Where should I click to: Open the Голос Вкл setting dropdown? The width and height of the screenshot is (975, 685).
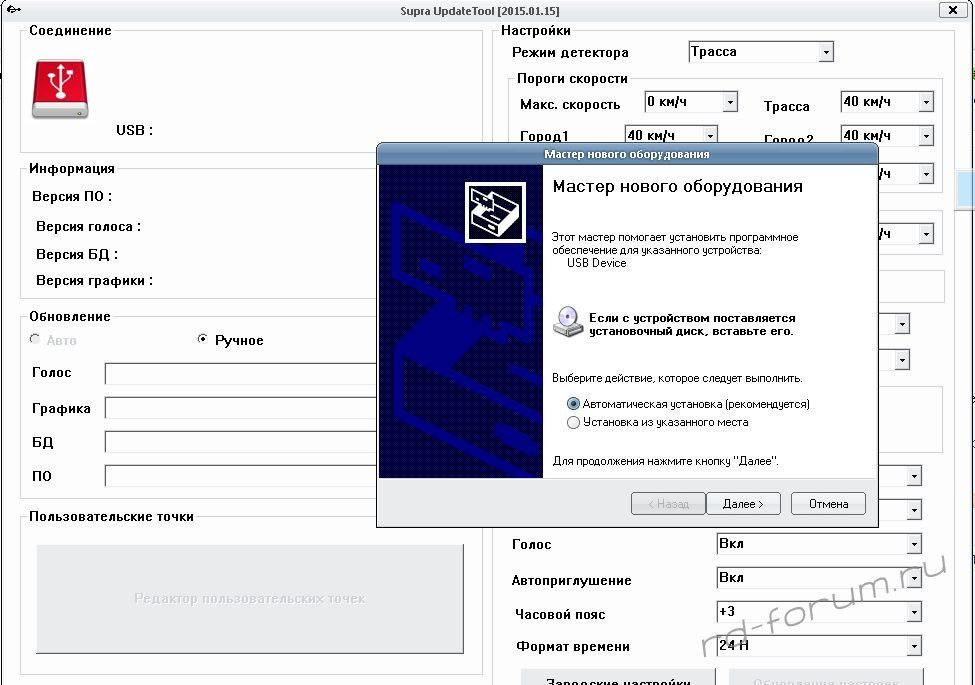click(x=913, y=544)
